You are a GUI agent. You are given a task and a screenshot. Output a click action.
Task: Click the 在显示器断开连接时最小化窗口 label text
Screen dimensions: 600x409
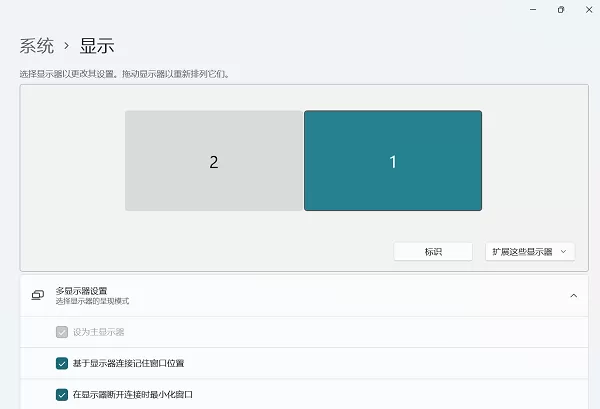(133, 394)
